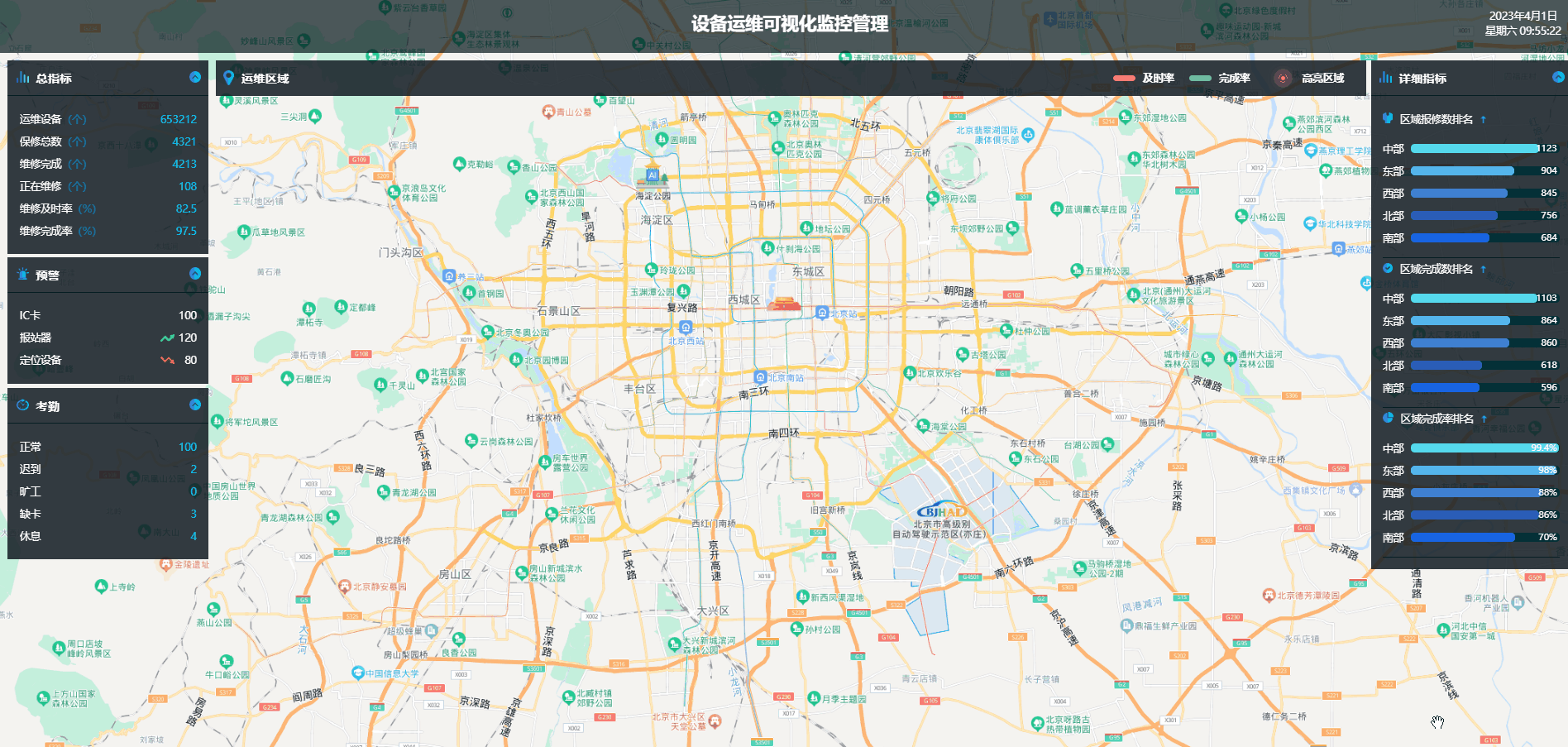Collapse the 预警 panel
1568x747 pixels.
tap(195, 273)
